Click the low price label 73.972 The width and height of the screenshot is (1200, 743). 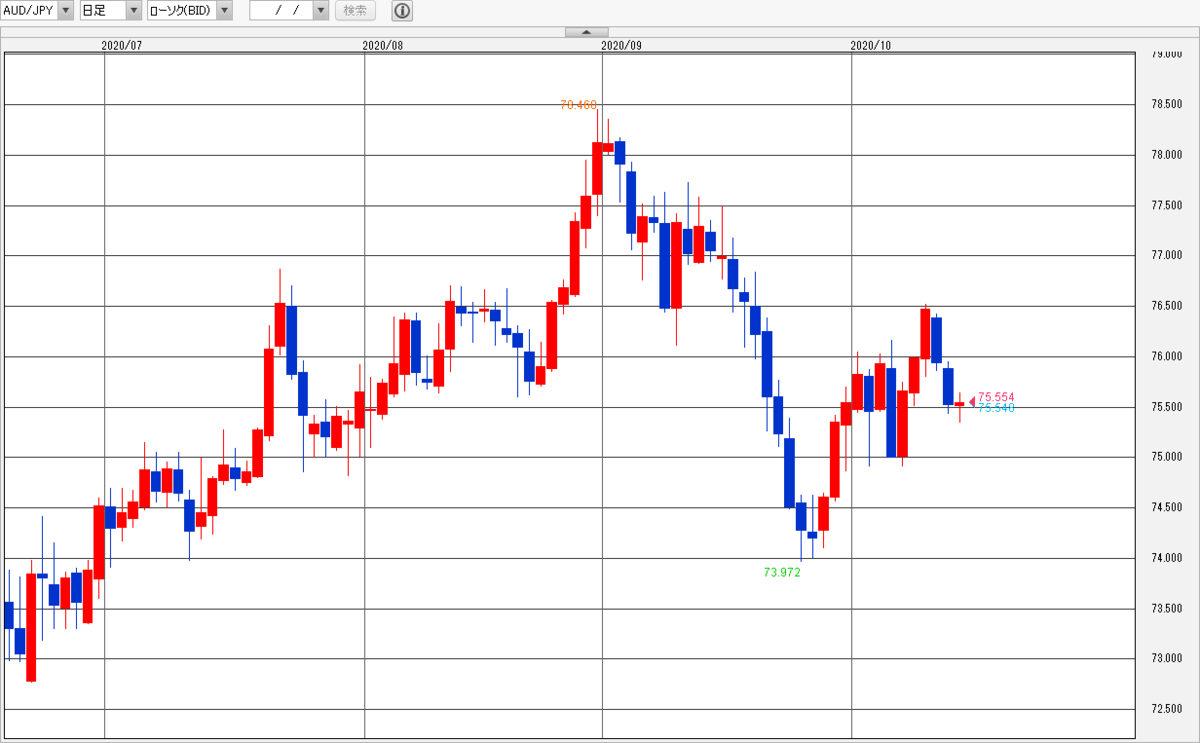pyautogui.click(x=782, y=573)
